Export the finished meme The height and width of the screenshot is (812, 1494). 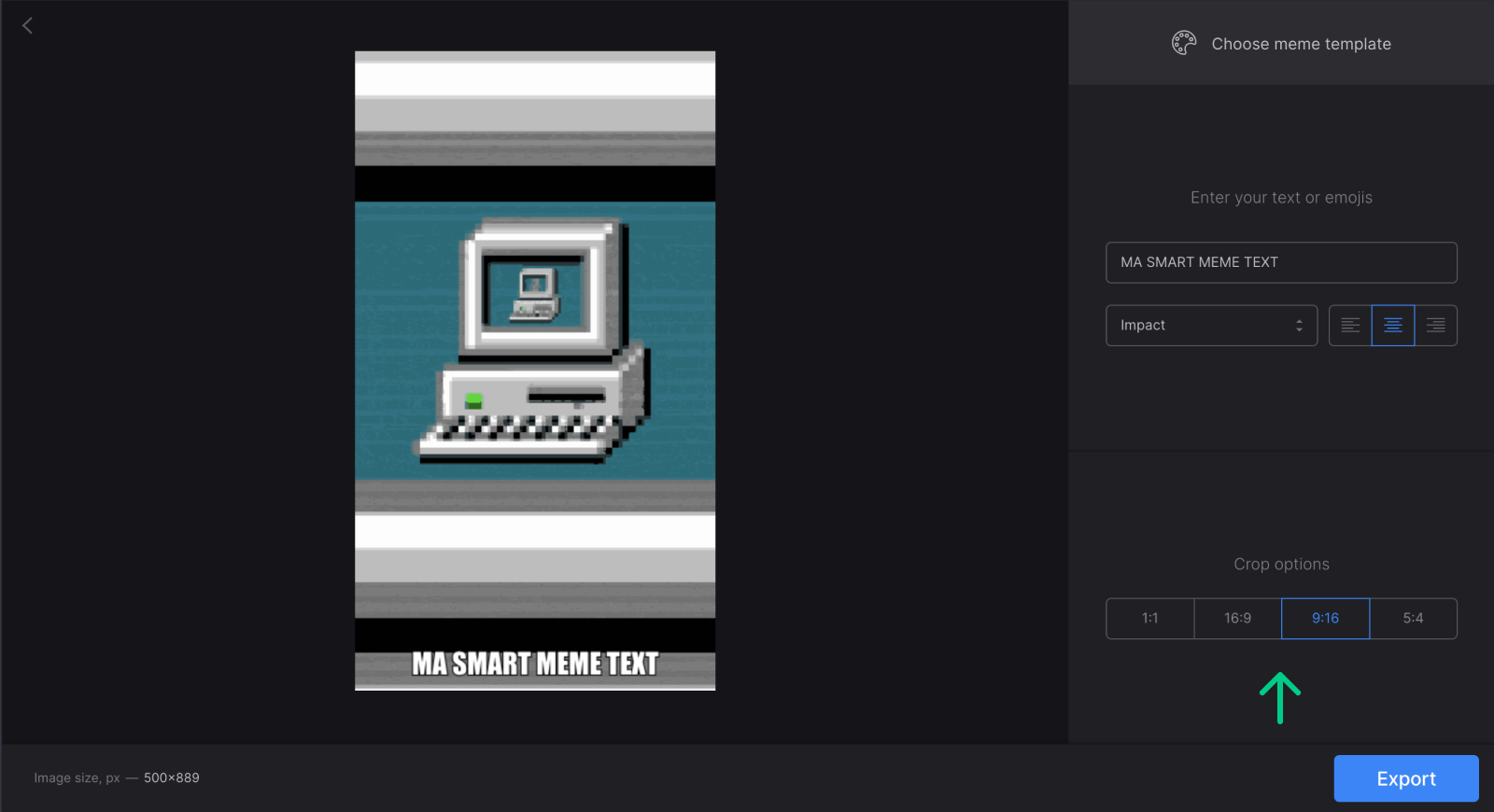tap(1406, 778)
